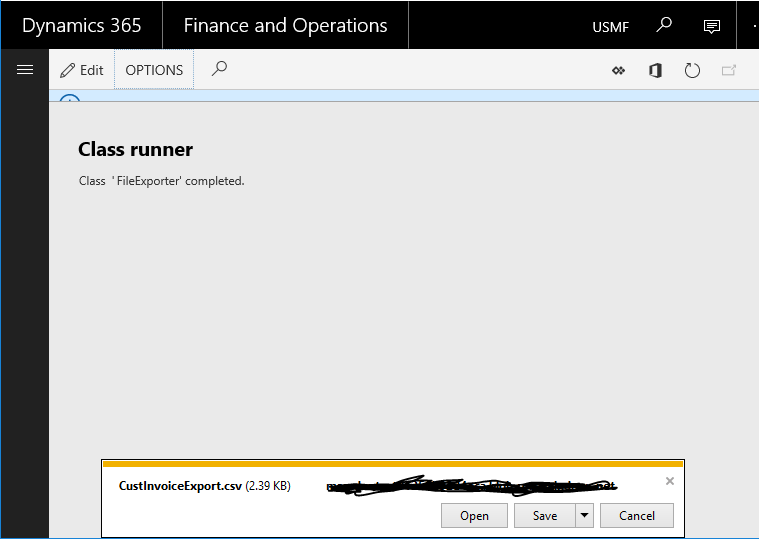759x539 pixels.
Task: Open the OPTIONS tab
Action: 154,70
